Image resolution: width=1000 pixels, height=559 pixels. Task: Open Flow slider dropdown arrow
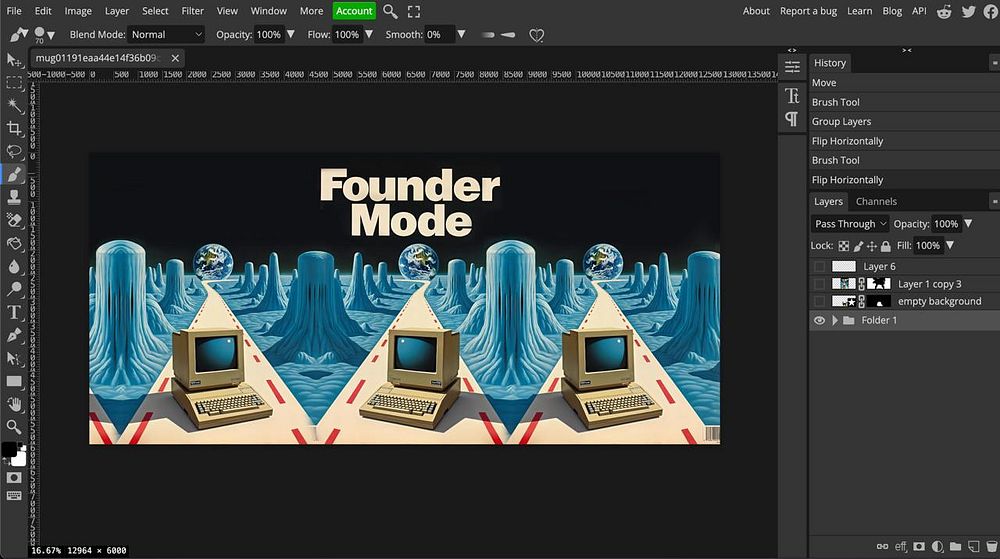click(369, 34)
